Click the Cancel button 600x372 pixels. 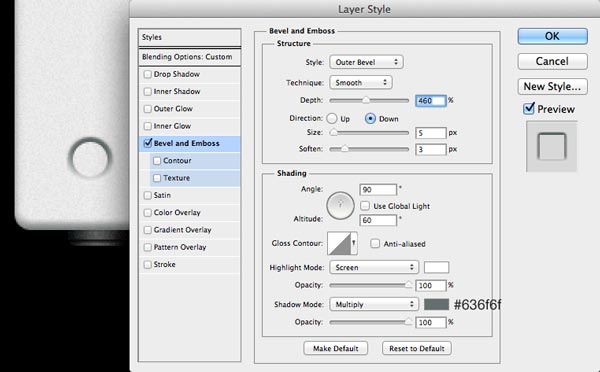pos(552,61)
